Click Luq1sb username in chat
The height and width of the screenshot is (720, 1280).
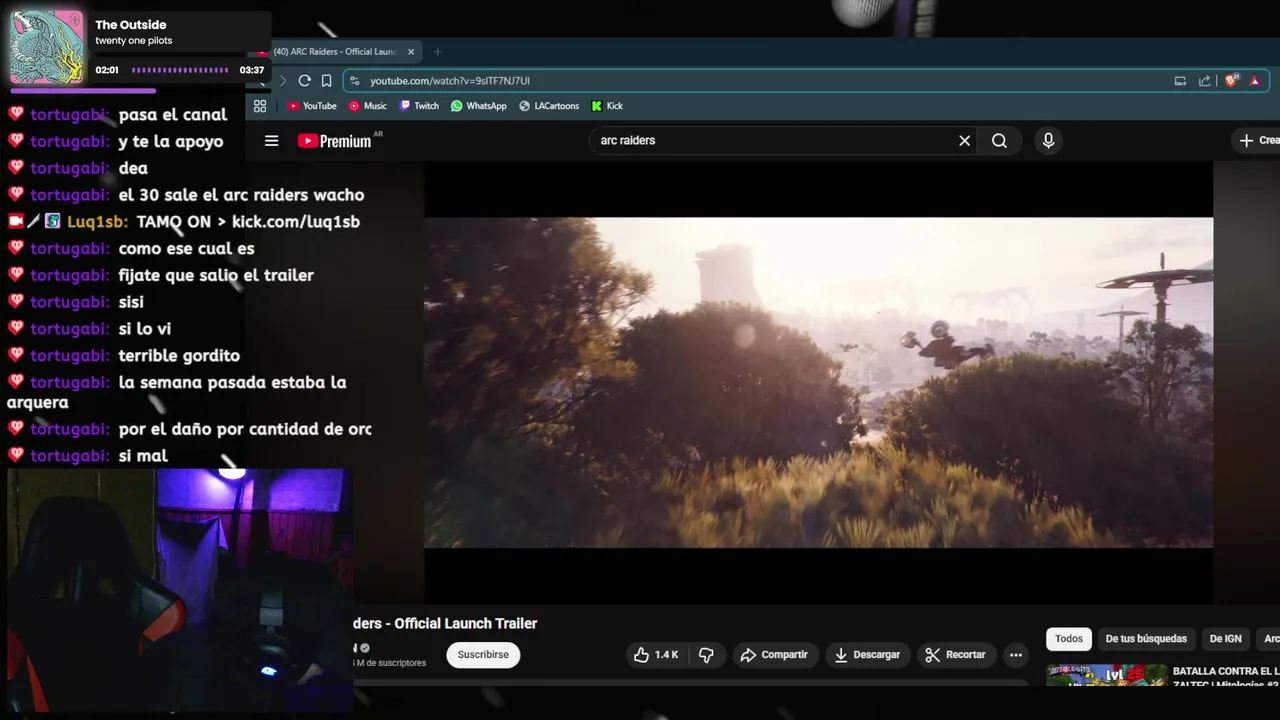click(x=97, y=222)
